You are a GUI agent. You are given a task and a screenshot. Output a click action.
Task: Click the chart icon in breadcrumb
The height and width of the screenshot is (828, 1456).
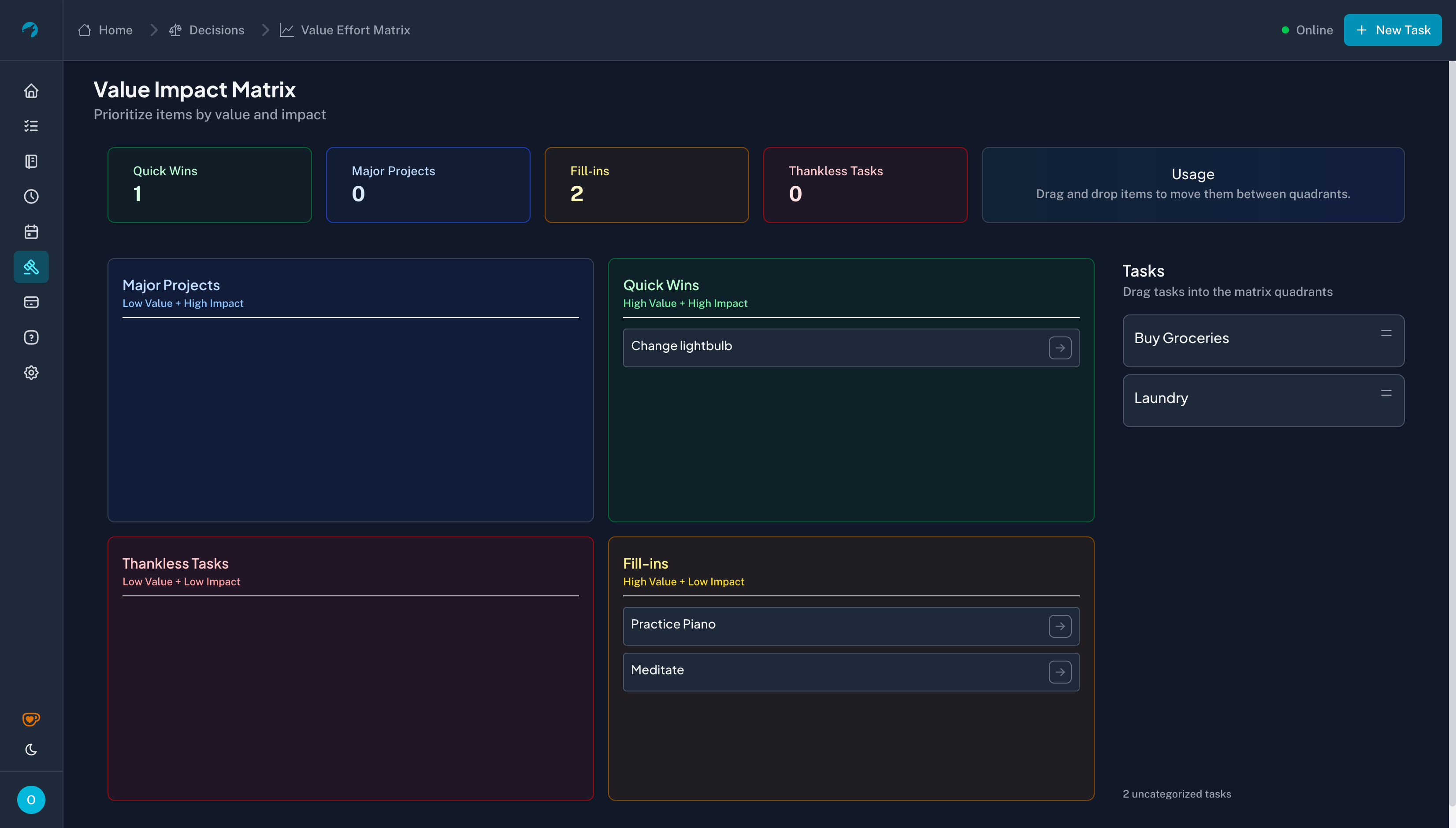tap(287, 30)
